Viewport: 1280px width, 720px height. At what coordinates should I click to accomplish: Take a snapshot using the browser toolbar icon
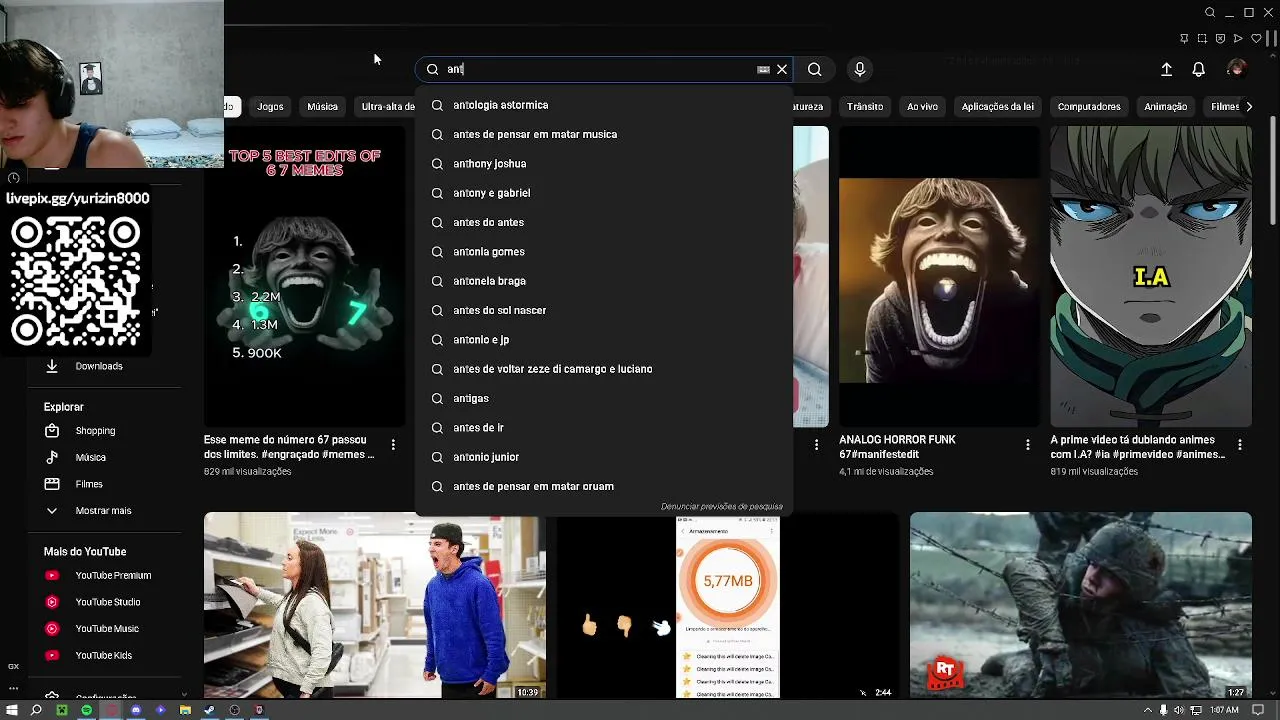pos(1202,39)
